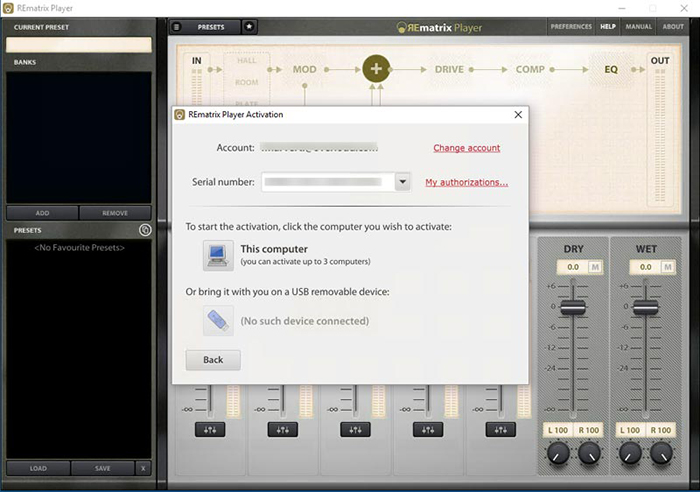The width and height of the screenshot is (700, 492).
Task: Toggle the EQ effect block
Action: (611, 69)
